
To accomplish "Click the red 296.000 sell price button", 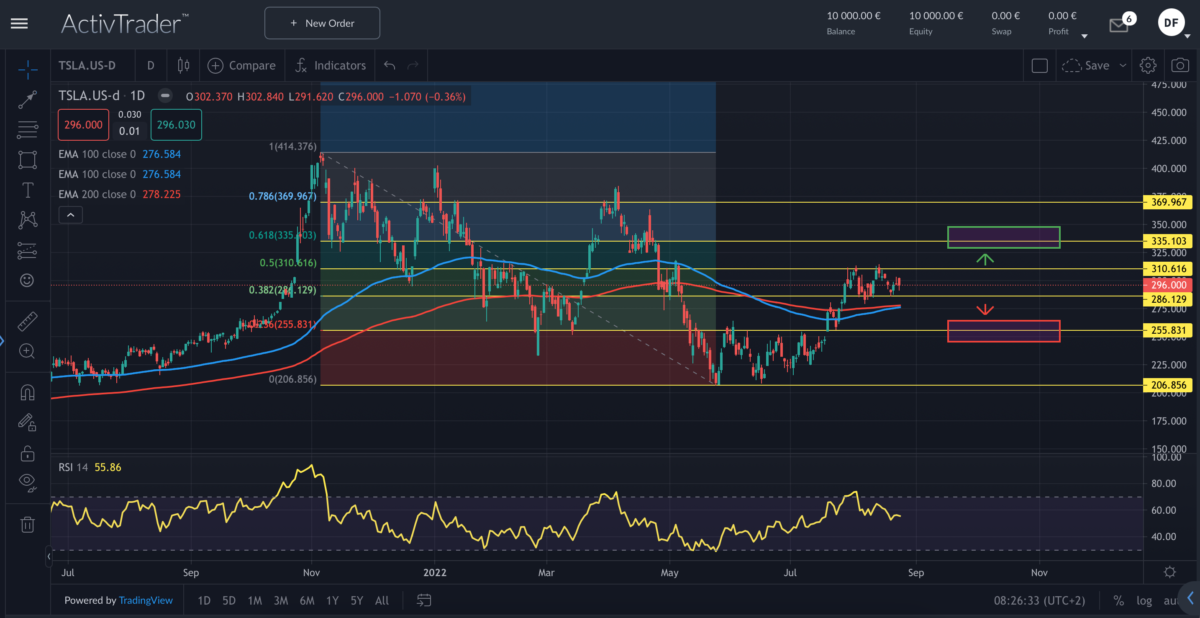I will click(x=83, y=124).
